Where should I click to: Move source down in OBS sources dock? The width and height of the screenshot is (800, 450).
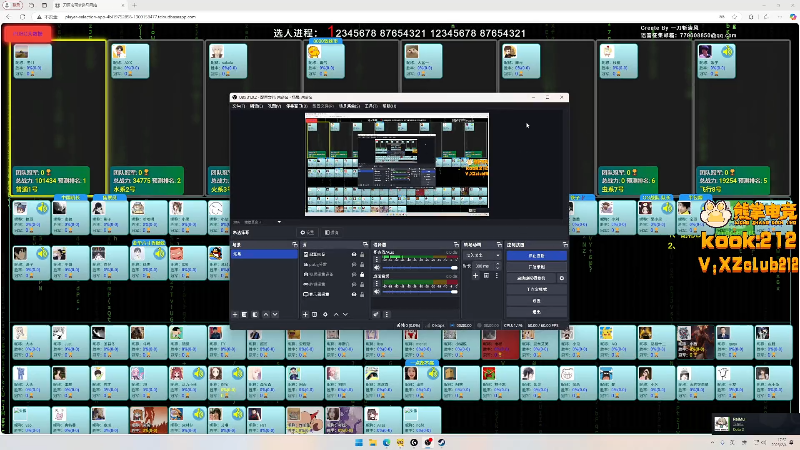tap(345, 314)
